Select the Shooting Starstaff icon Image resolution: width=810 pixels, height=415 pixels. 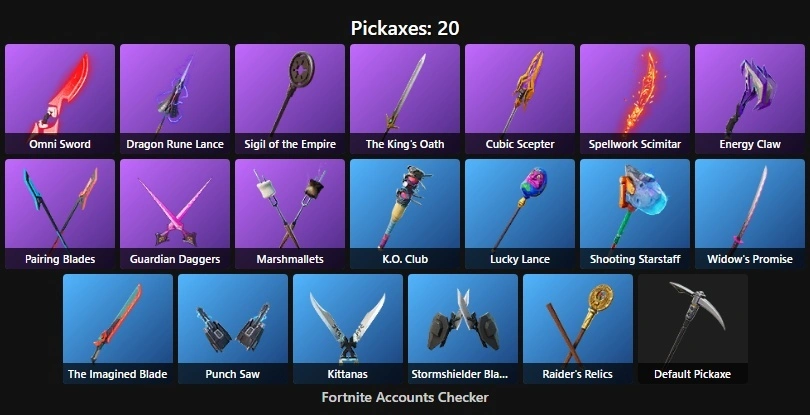coord(635,214)
